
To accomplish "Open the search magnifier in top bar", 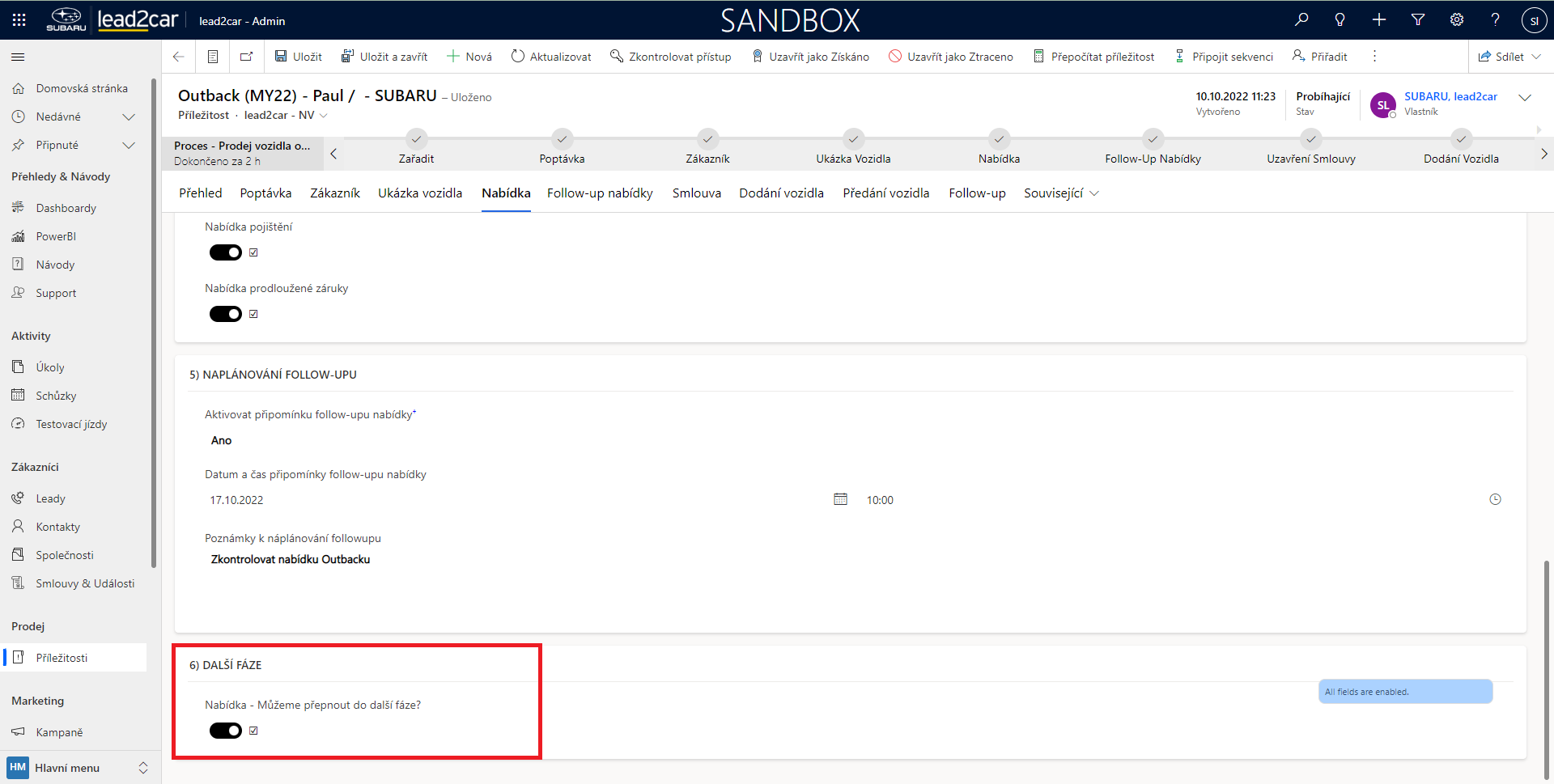I will [1301, 19].
